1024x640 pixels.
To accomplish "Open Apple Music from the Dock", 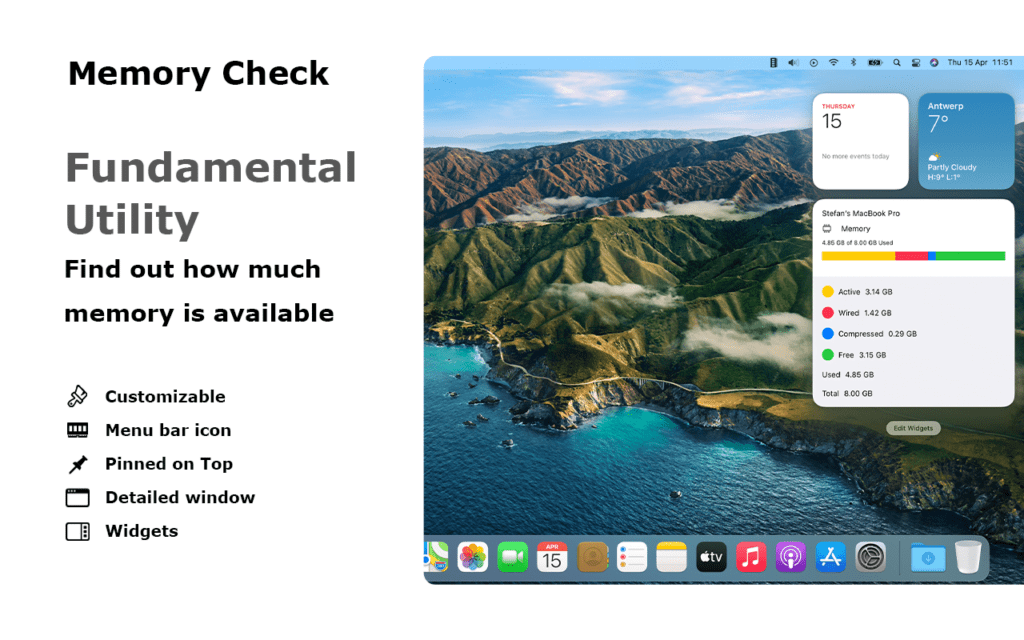I will 750,557.
